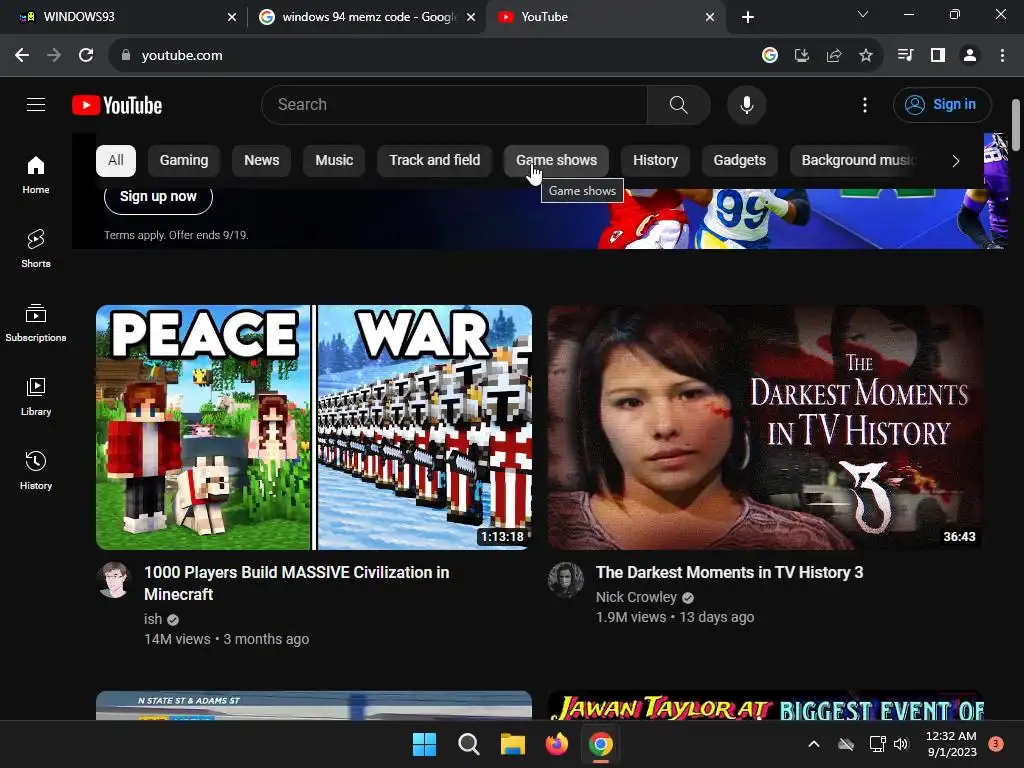This screenshot has width=1024, height=768.
Task: Select the Gadgets category chip
Action: coord(739,161)
